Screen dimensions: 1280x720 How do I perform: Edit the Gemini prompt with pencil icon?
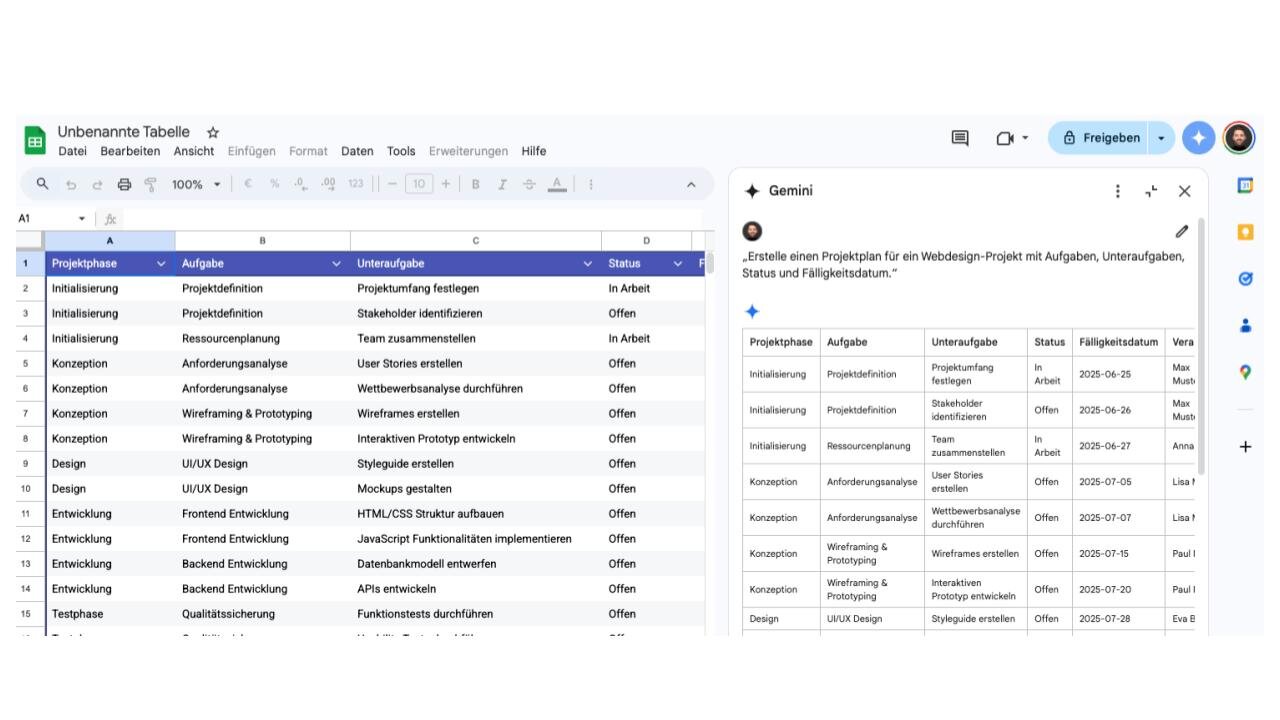[1182, 231]
